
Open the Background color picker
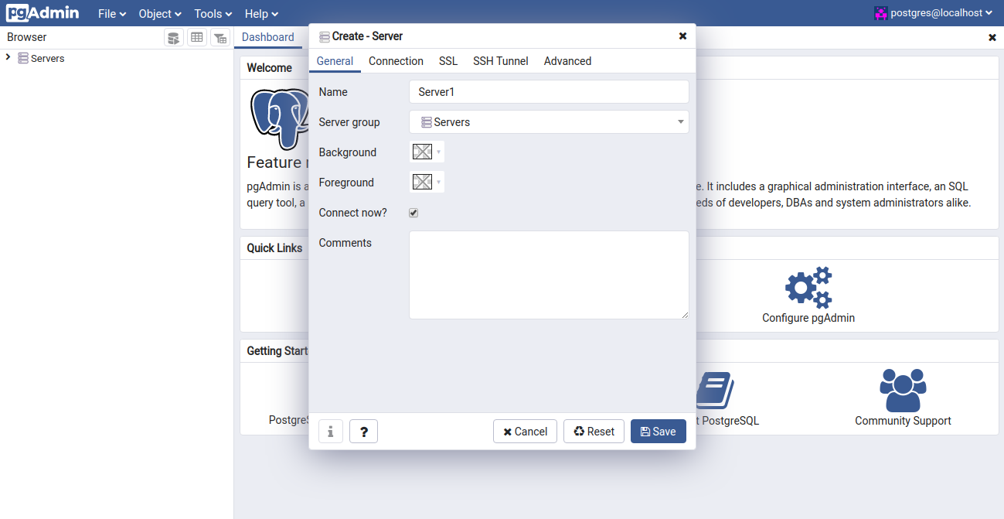[426, 152]
